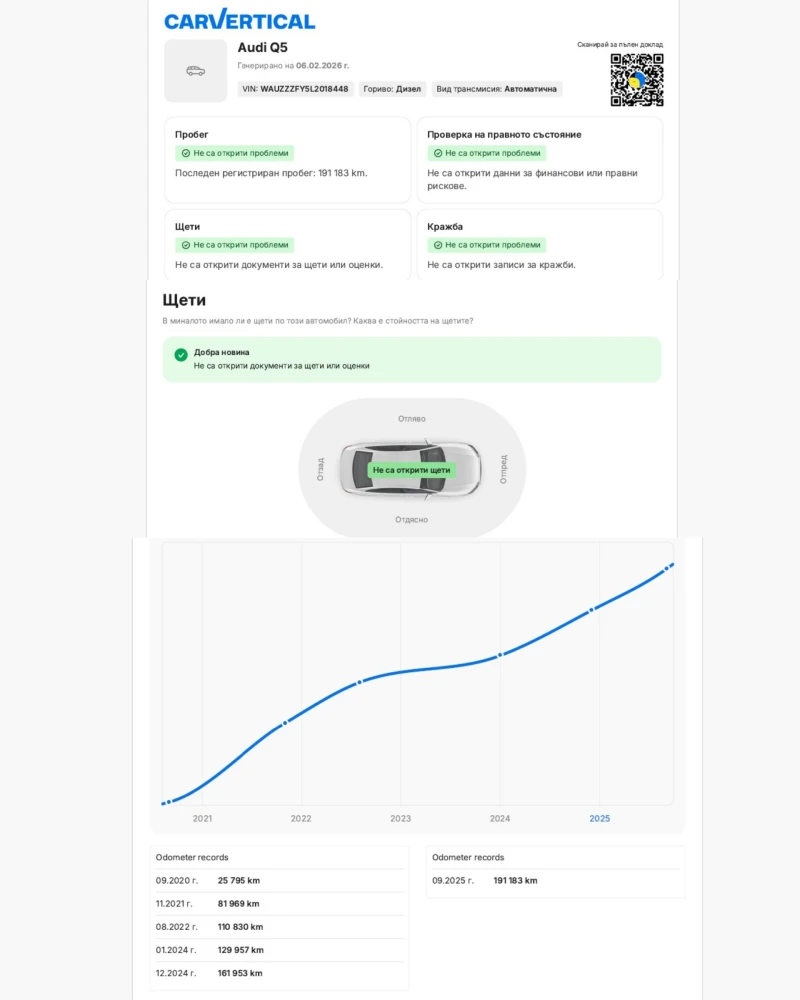The height and width of the screenshot is (1000, 800).
Task: Select the VIN WAUZZZFY5L2018448 tag
Action: [295, 89]
